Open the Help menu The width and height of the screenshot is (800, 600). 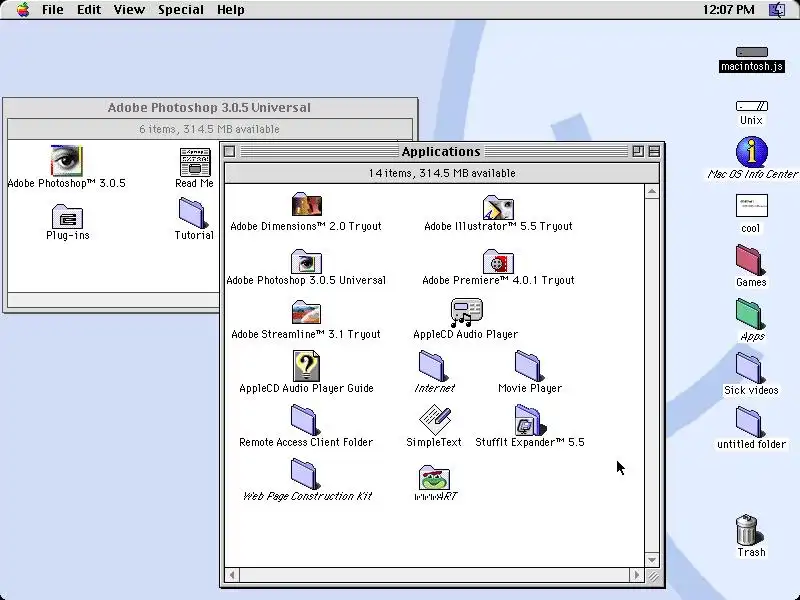[230, 10]
